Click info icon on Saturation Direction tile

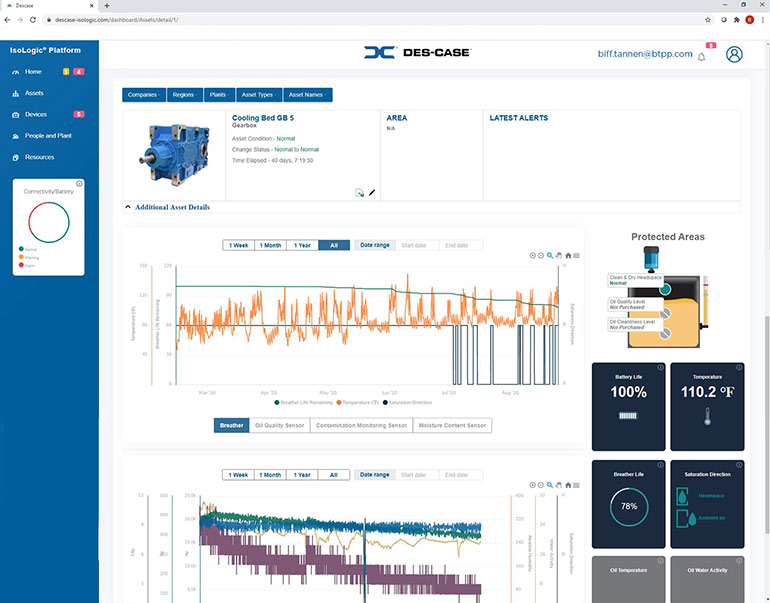739,465
